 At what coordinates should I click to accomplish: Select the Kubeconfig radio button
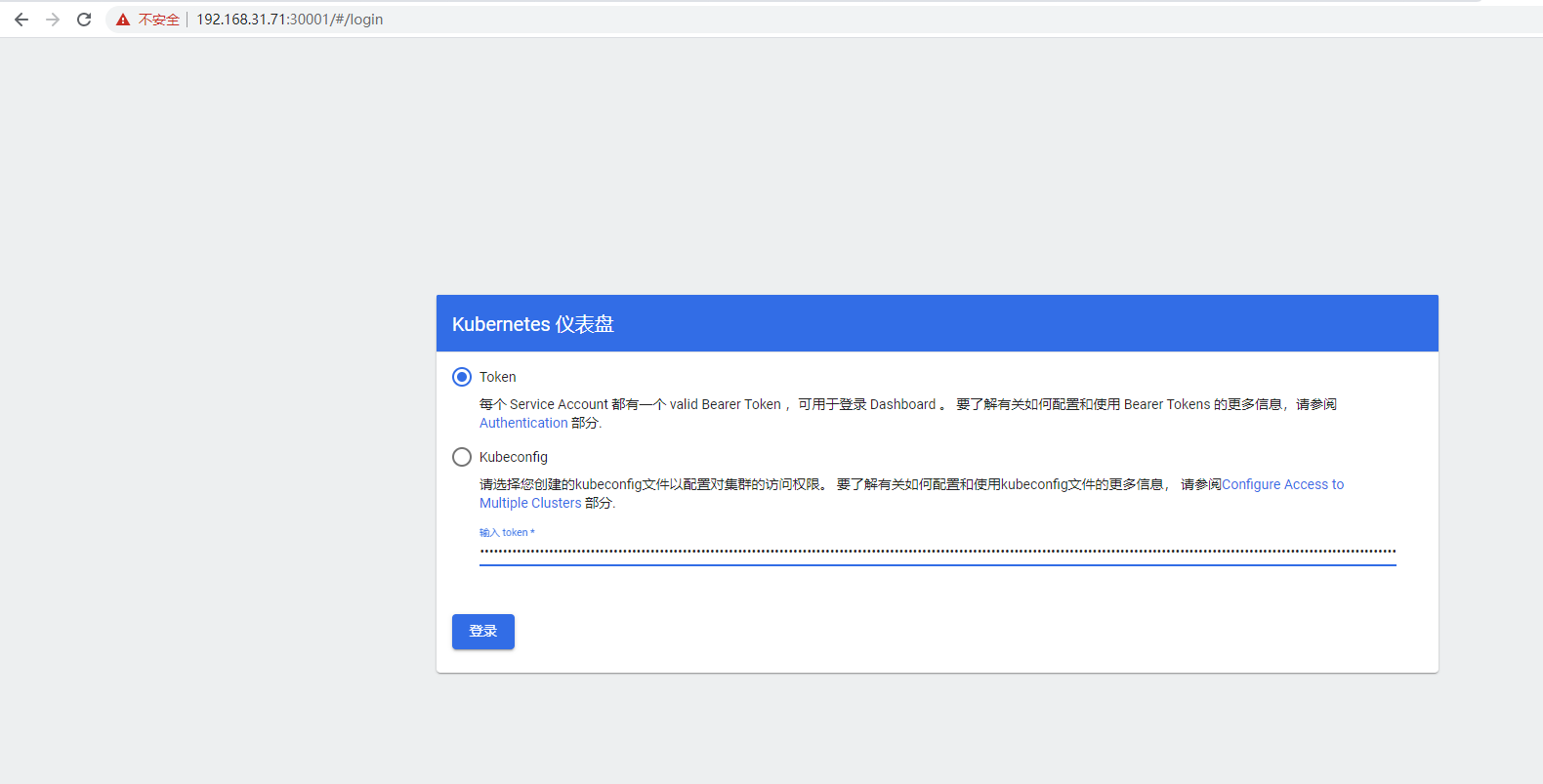(462, 457)
